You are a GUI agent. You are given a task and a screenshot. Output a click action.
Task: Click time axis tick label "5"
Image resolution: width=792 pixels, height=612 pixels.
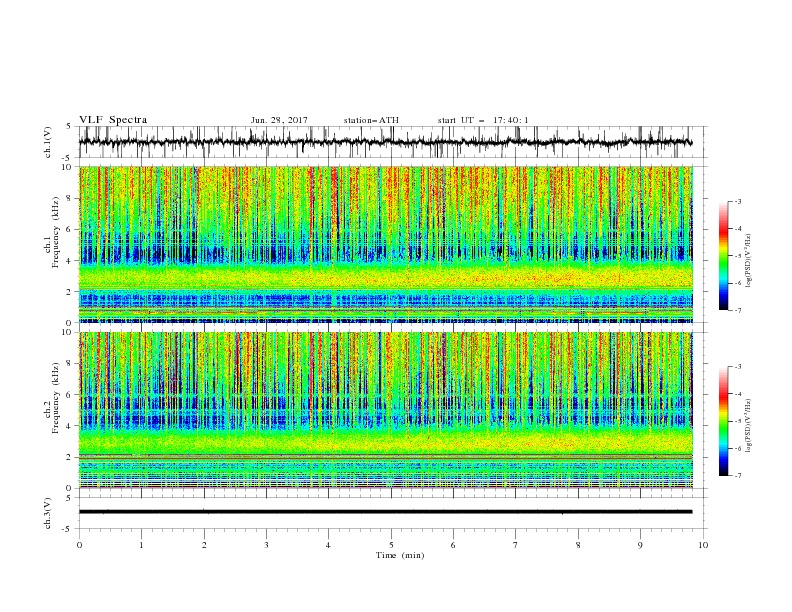point(391,545)
